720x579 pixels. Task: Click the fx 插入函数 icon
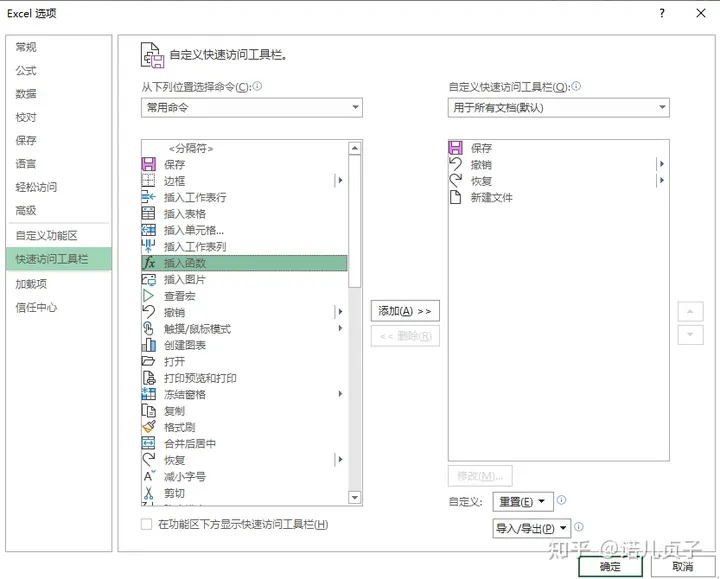[x=149, y=263]
